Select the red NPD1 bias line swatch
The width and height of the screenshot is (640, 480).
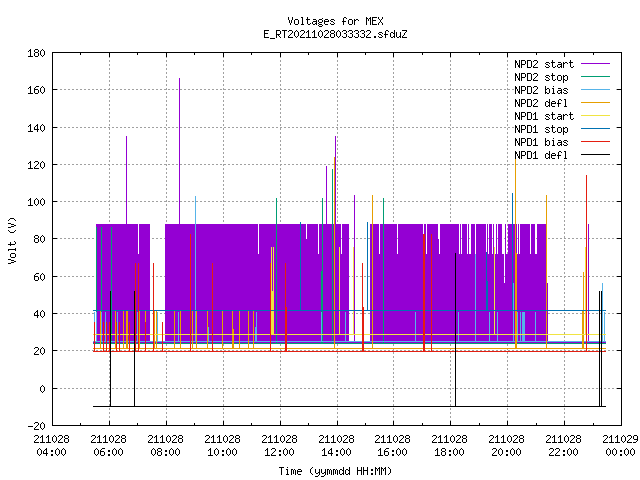595,142
